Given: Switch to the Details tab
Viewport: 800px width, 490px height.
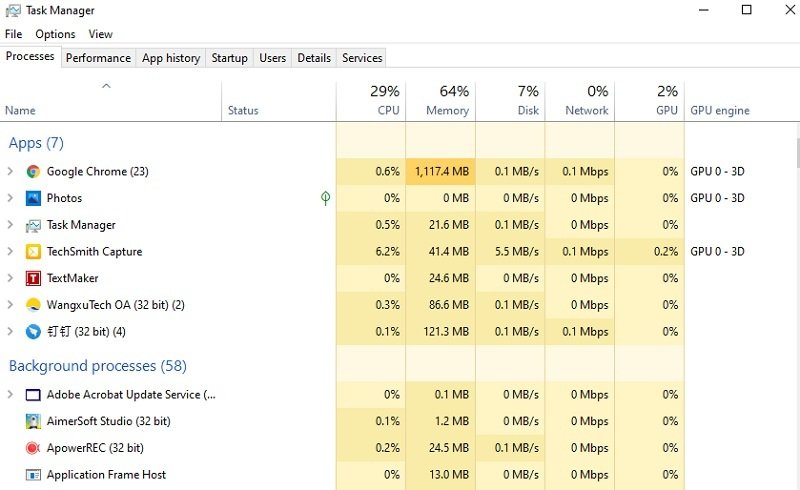Looking at the screenshot, I should [314, 58].
